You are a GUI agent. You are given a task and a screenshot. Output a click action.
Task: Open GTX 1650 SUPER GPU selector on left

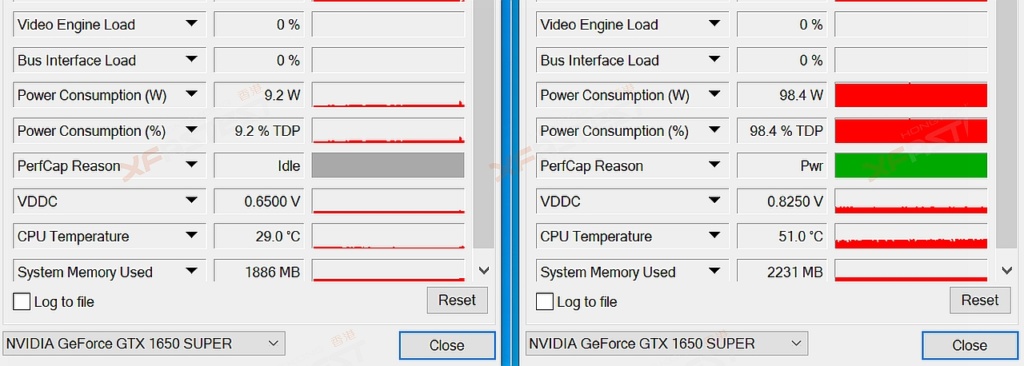[144, 344]
